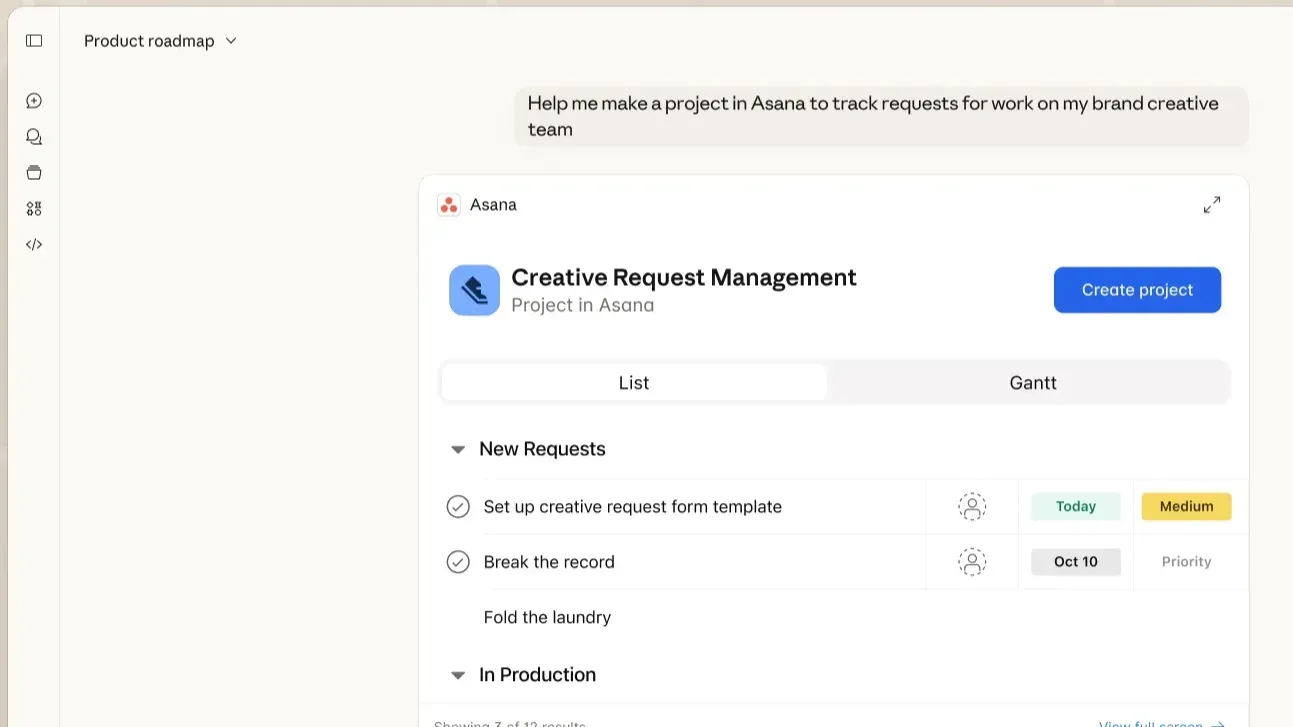Viewport: 1293px width, 727px height.
Task: Switch to the Gantt tab
Action: point(1032,383)
